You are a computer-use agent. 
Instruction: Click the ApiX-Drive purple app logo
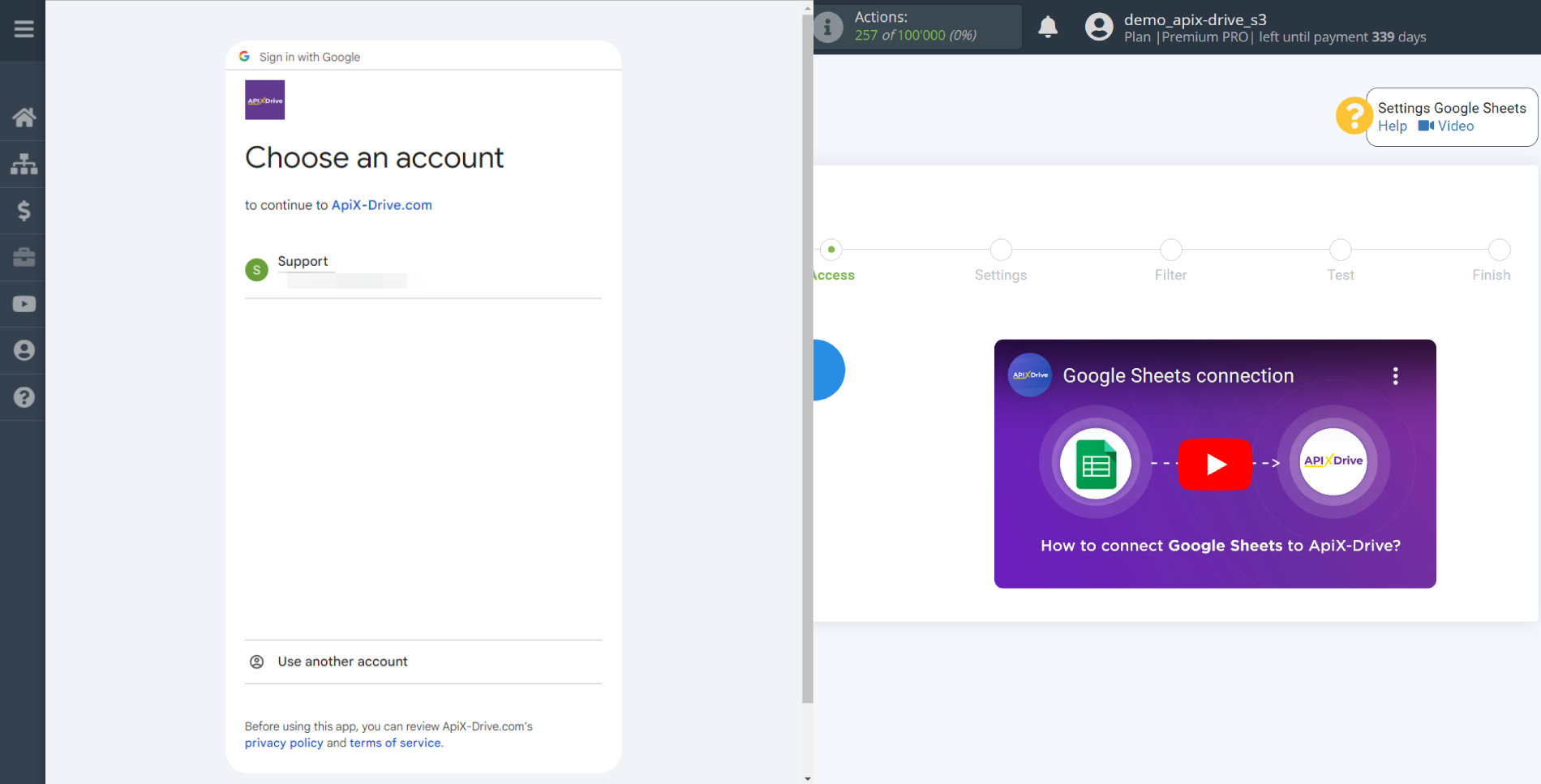coord(265,100)
